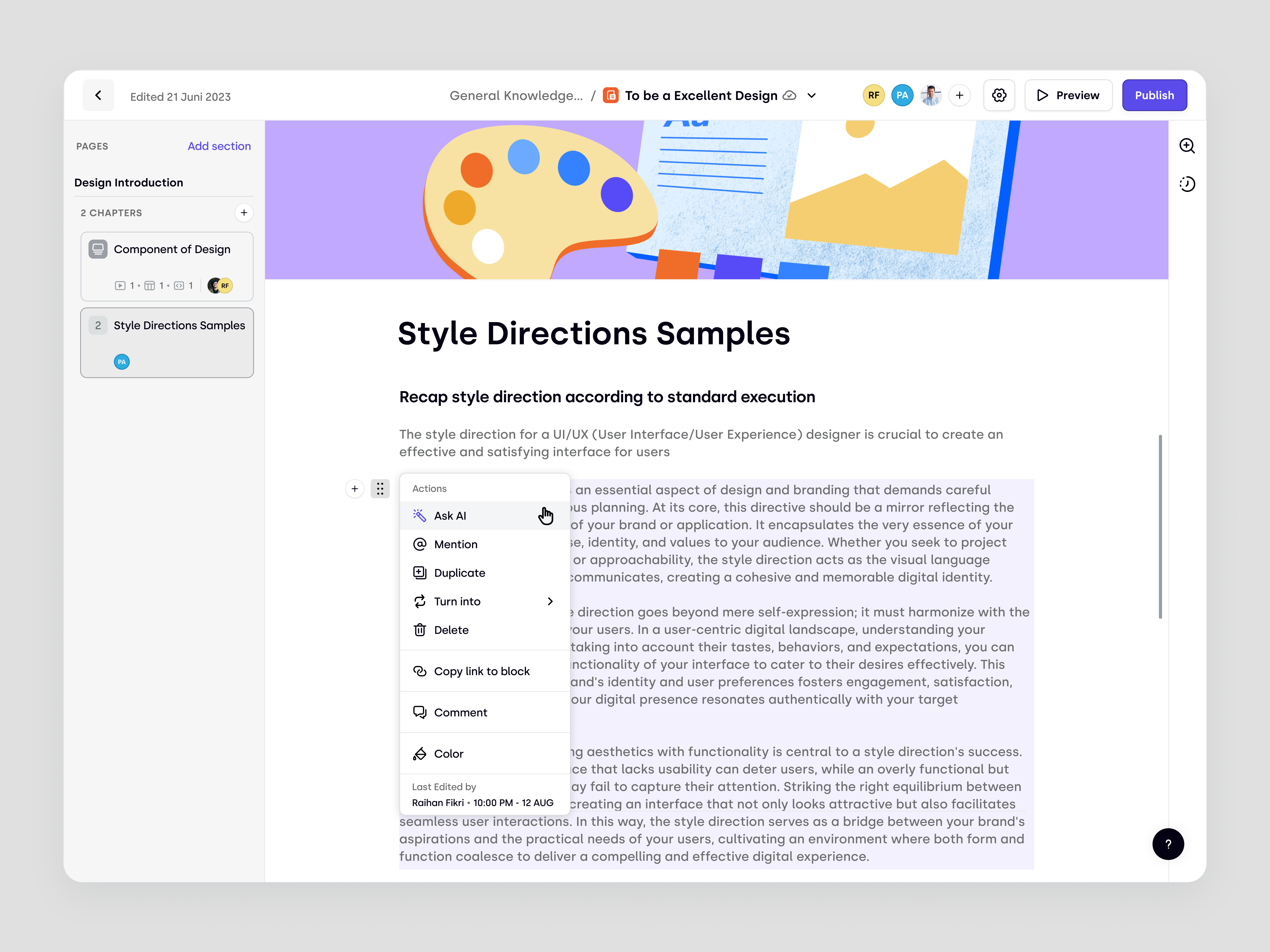Insert a new block with the plus icon
The width and height of the screenshot is (1270, 952).
(355, 488)
